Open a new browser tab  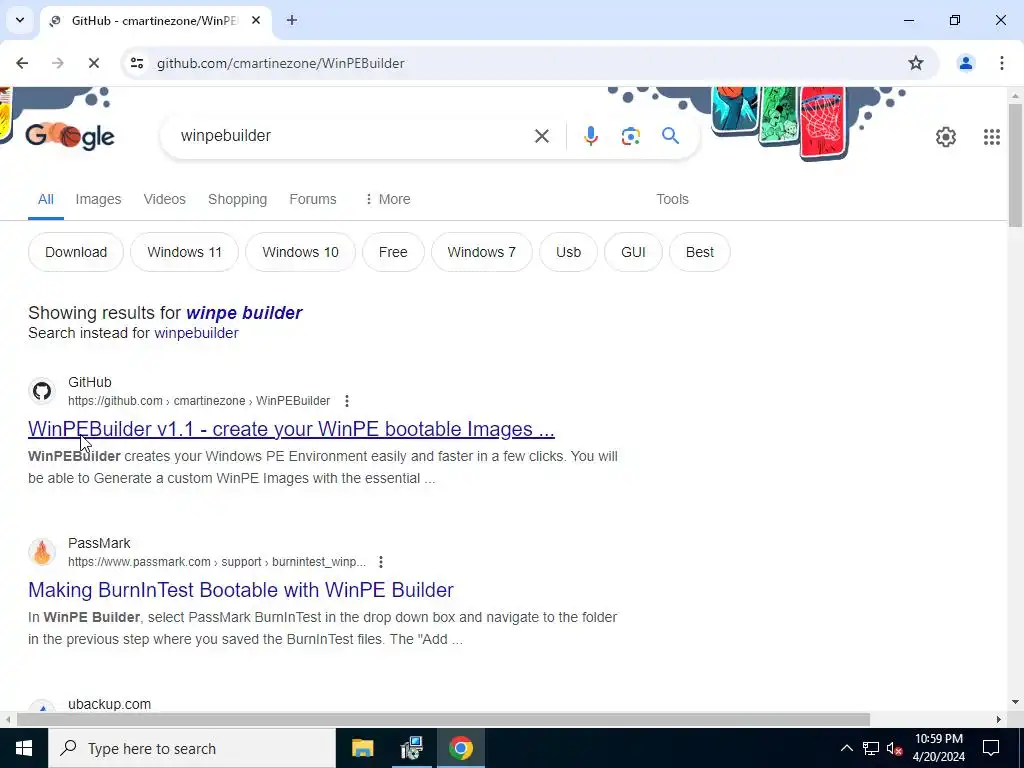coord(292,20)
